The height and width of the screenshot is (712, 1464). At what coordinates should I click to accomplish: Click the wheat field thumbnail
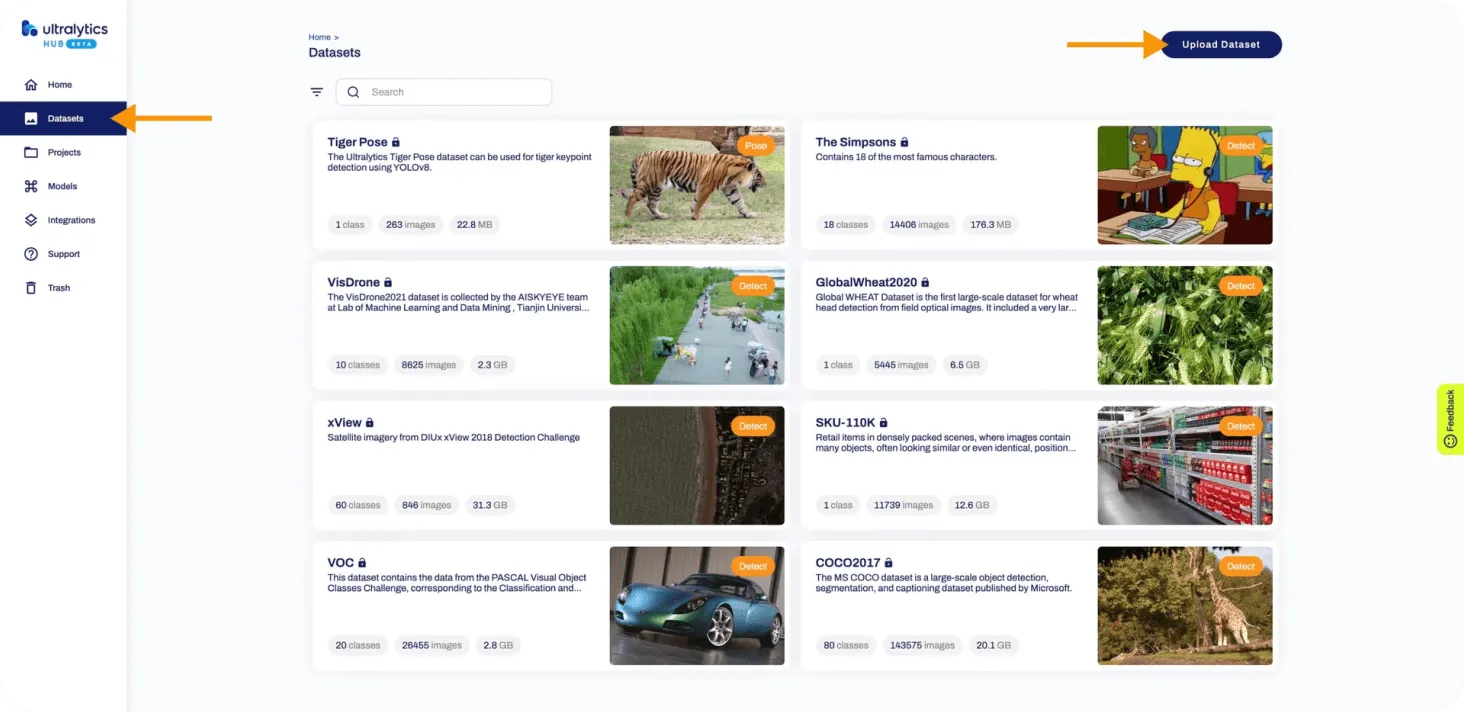pyautogui.click(x=1185, y=325)
